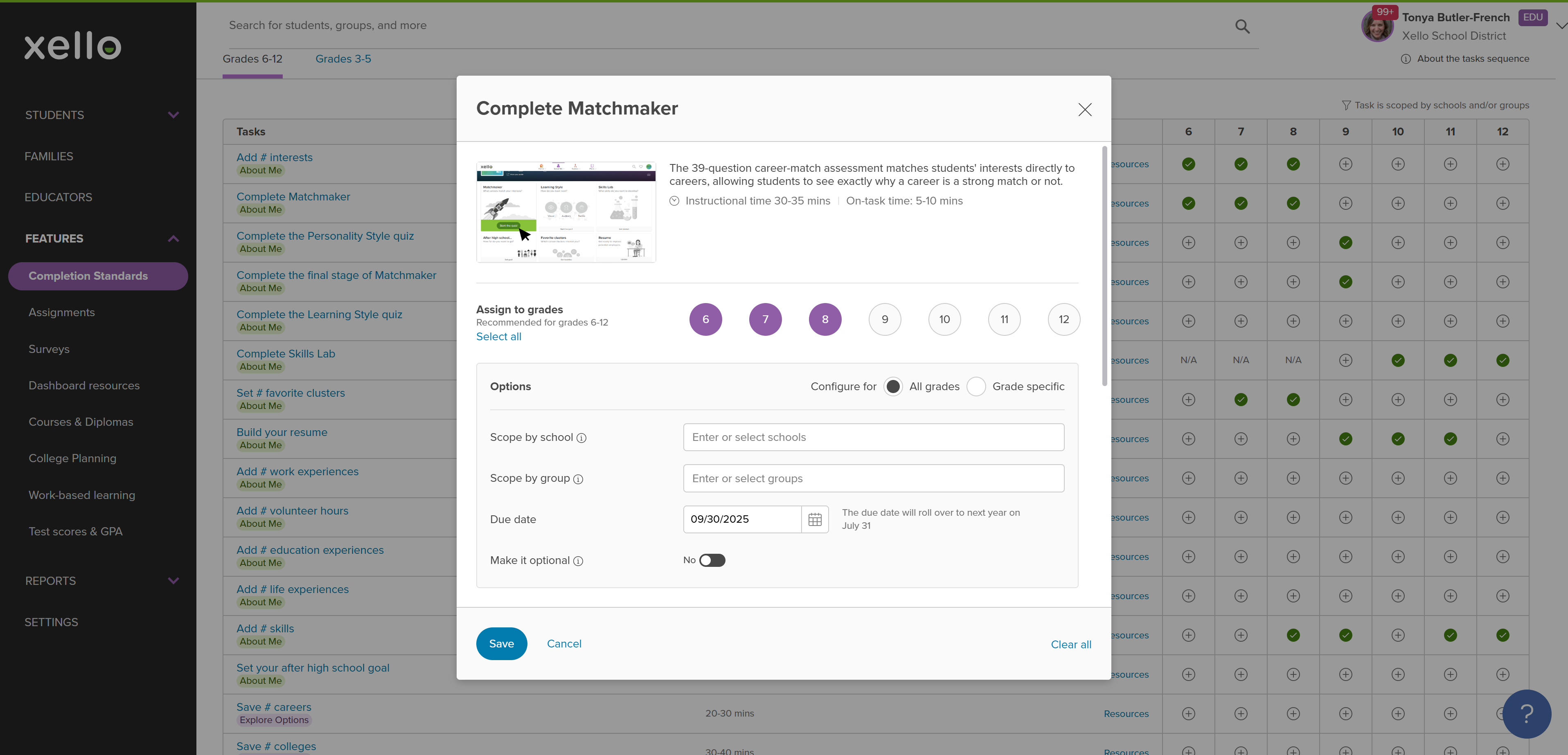Screen dimensions: 1568x755
Task: Click About the tasks sequence info icon
Action: tap(1406, 59)
